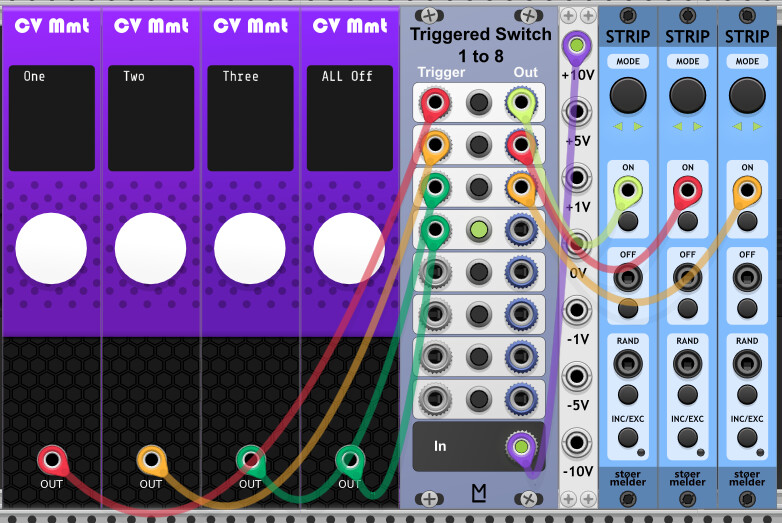Image resolution: width=782 pixels, height=523 pixels.
Task: Click the MODE knob on second STRIP
Action: (x=687, y=95)
